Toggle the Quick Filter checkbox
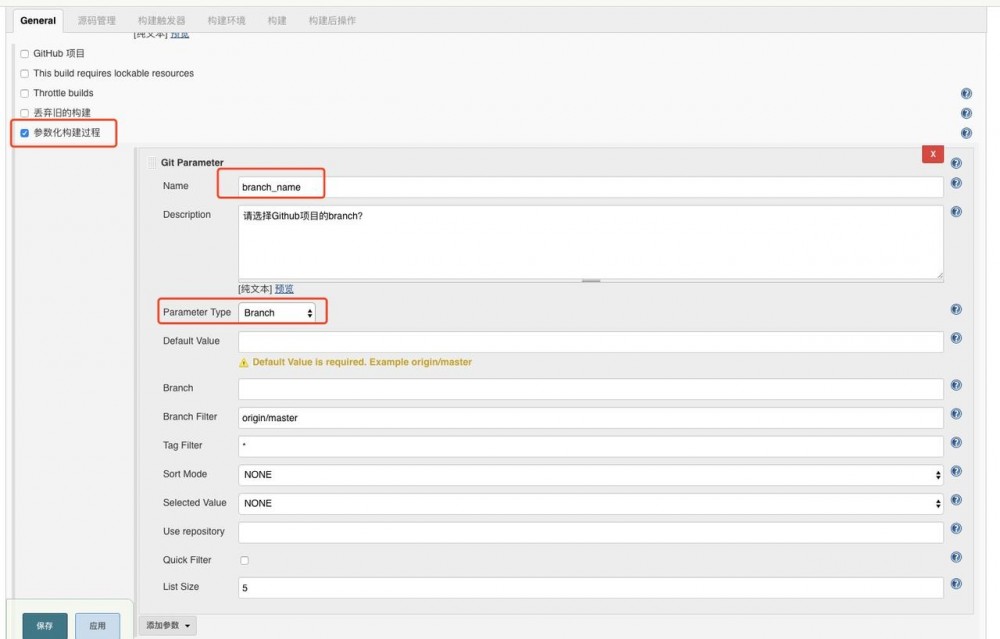1000x639 pixels. coord(244,561)
